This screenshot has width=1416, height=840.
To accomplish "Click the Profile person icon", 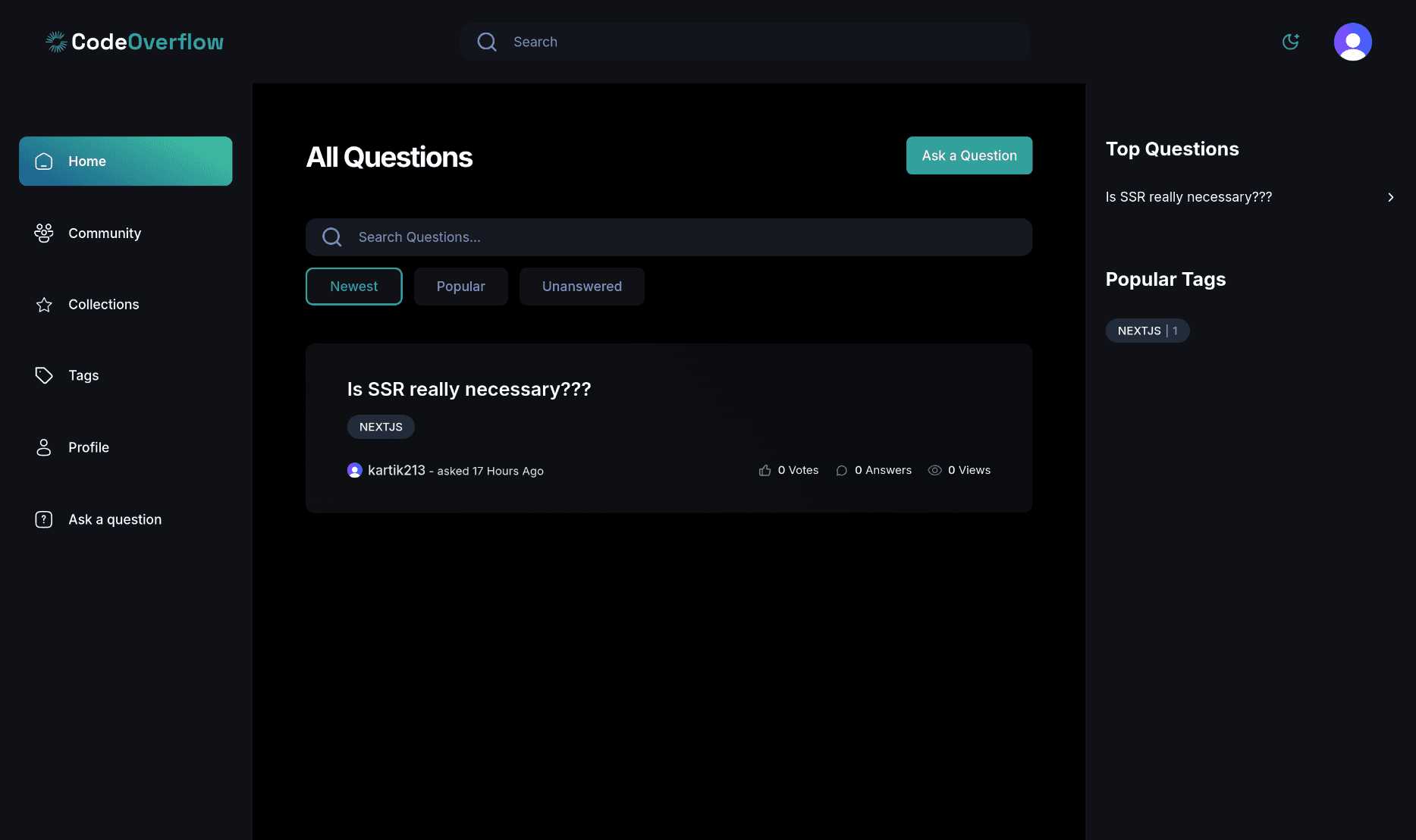I will 44,447.
